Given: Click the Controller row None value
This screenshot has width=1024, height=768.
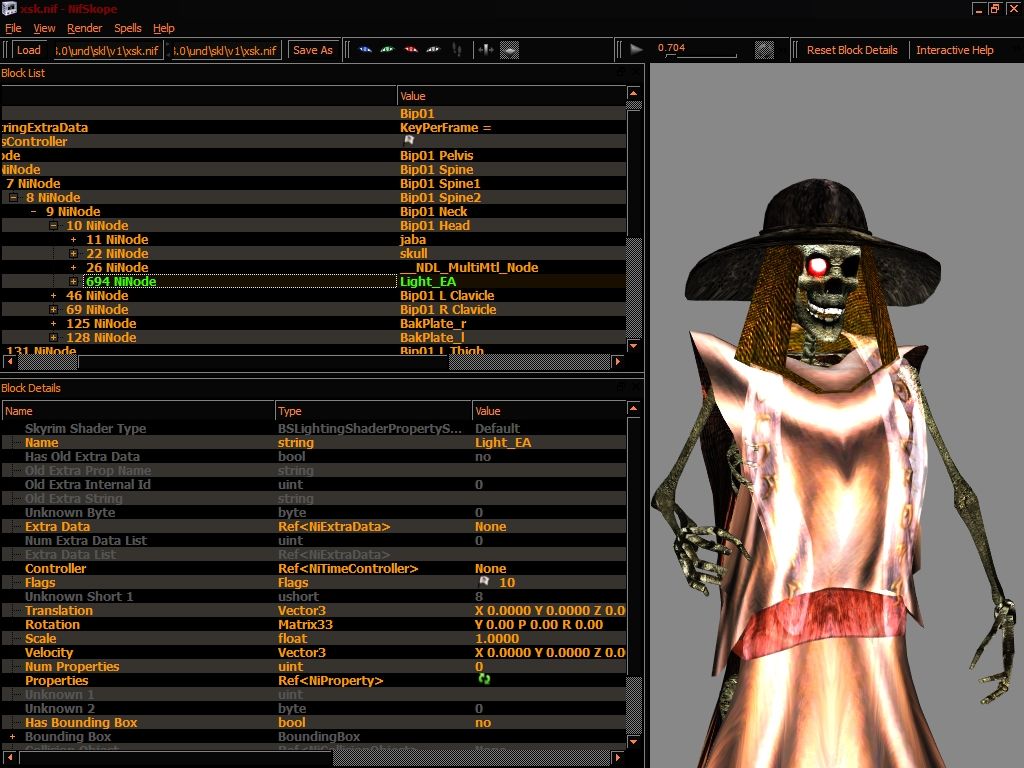Looking at the screenshot, I should 490,568.
